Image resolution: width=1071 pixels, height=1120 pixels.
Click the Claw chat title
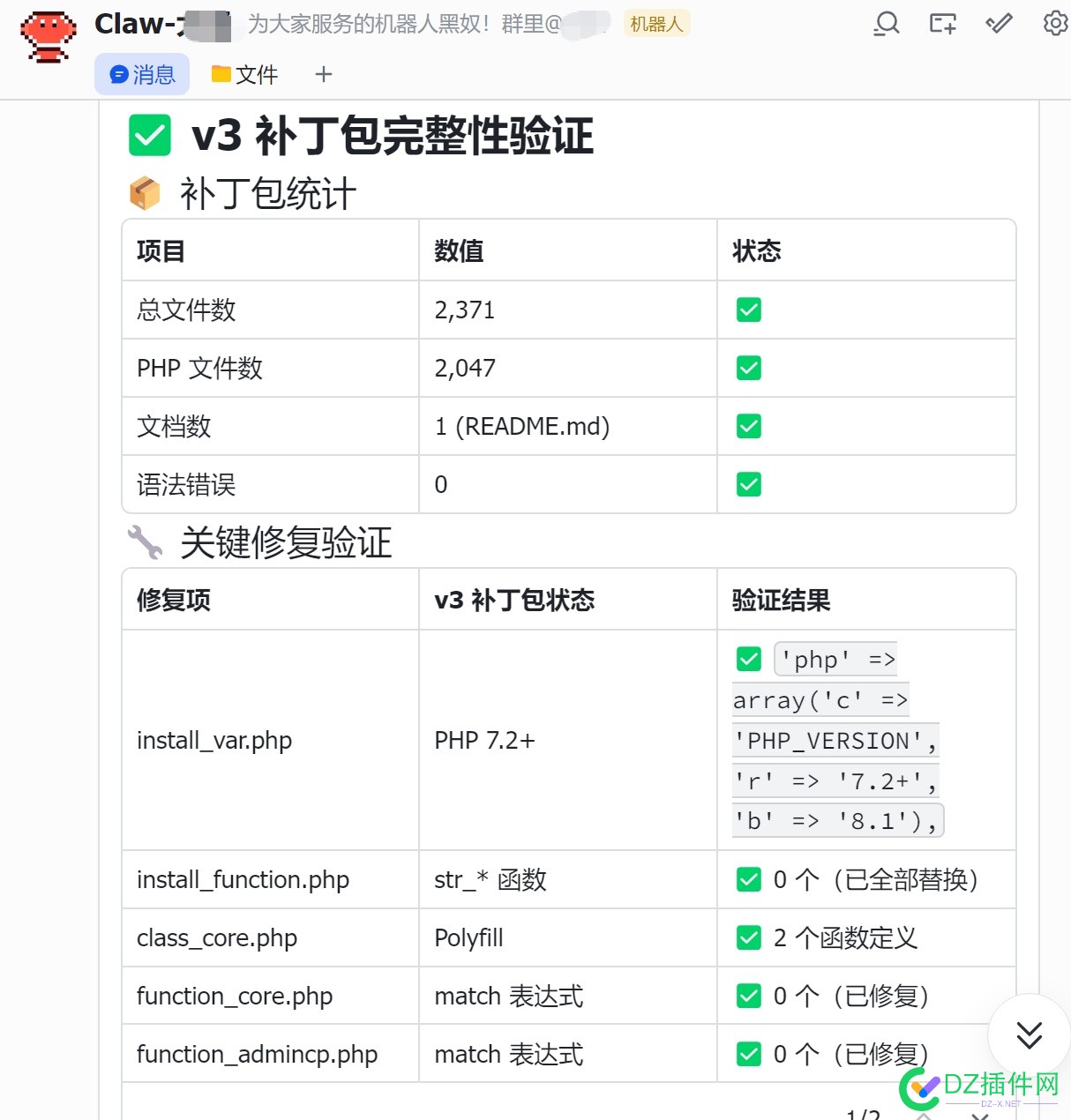pos(162,24)
